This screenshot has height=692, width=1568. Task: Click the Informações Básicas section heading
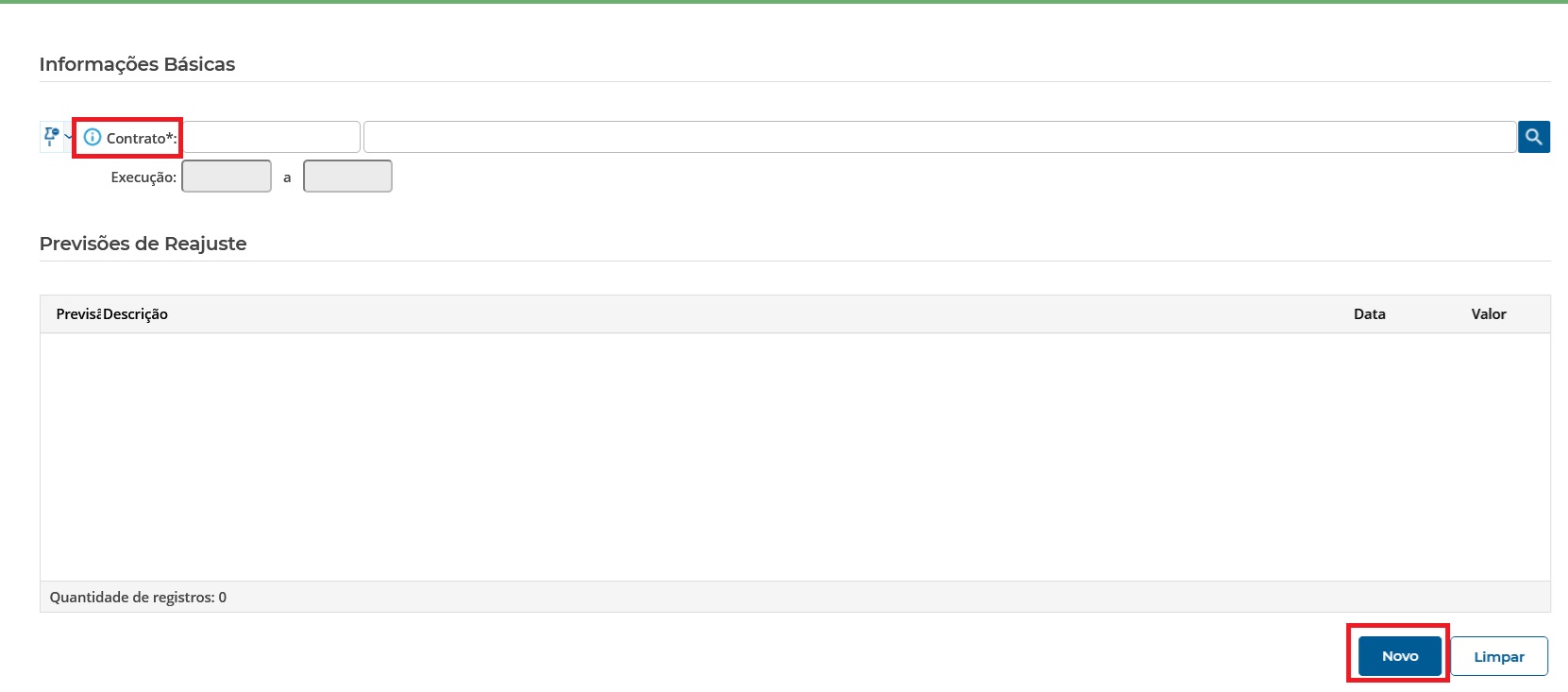(137, 64)
